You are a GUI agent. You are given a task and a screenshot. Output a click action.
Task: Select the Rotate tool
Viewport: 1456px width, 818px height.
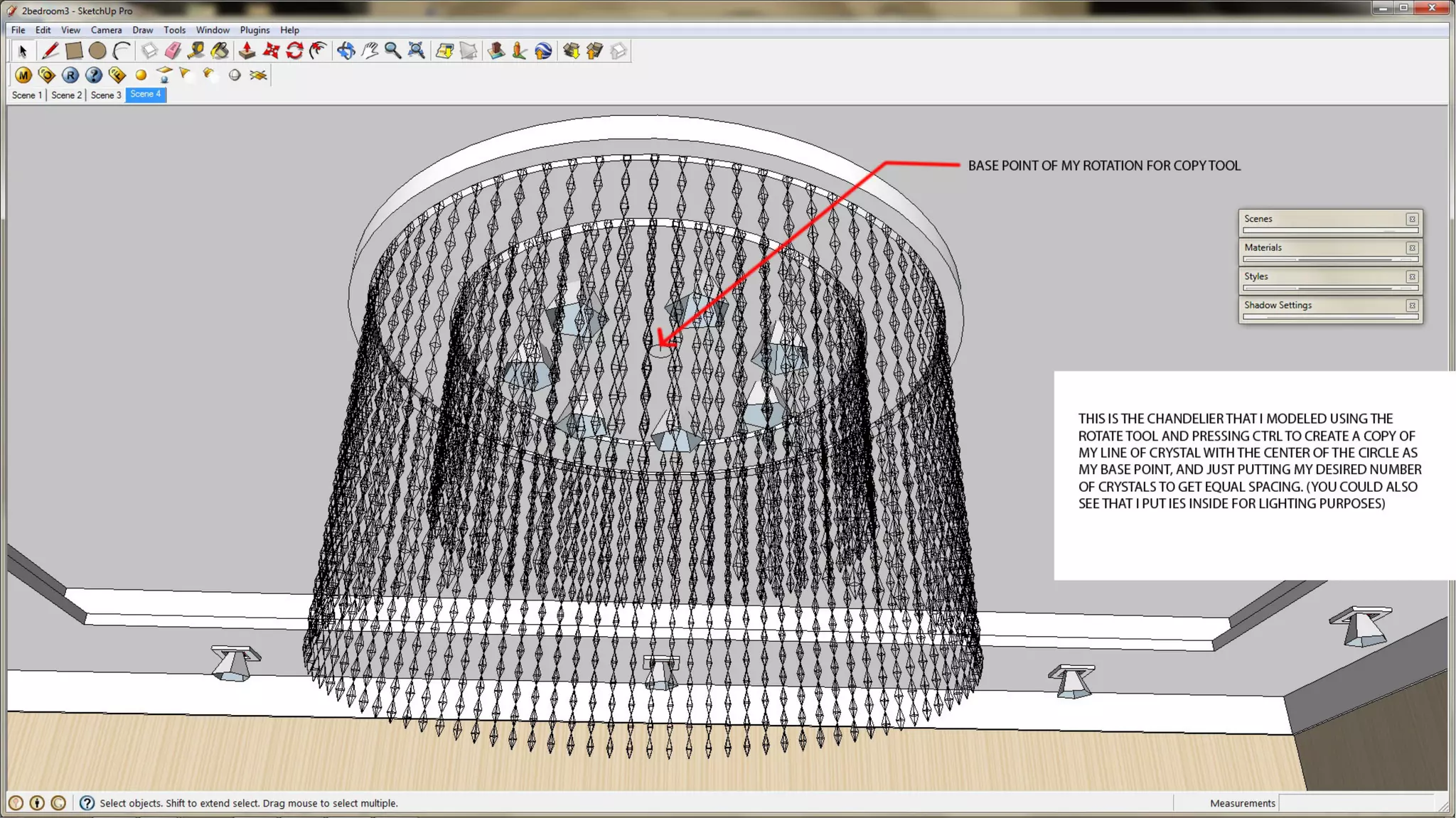[x=294, y=50]
